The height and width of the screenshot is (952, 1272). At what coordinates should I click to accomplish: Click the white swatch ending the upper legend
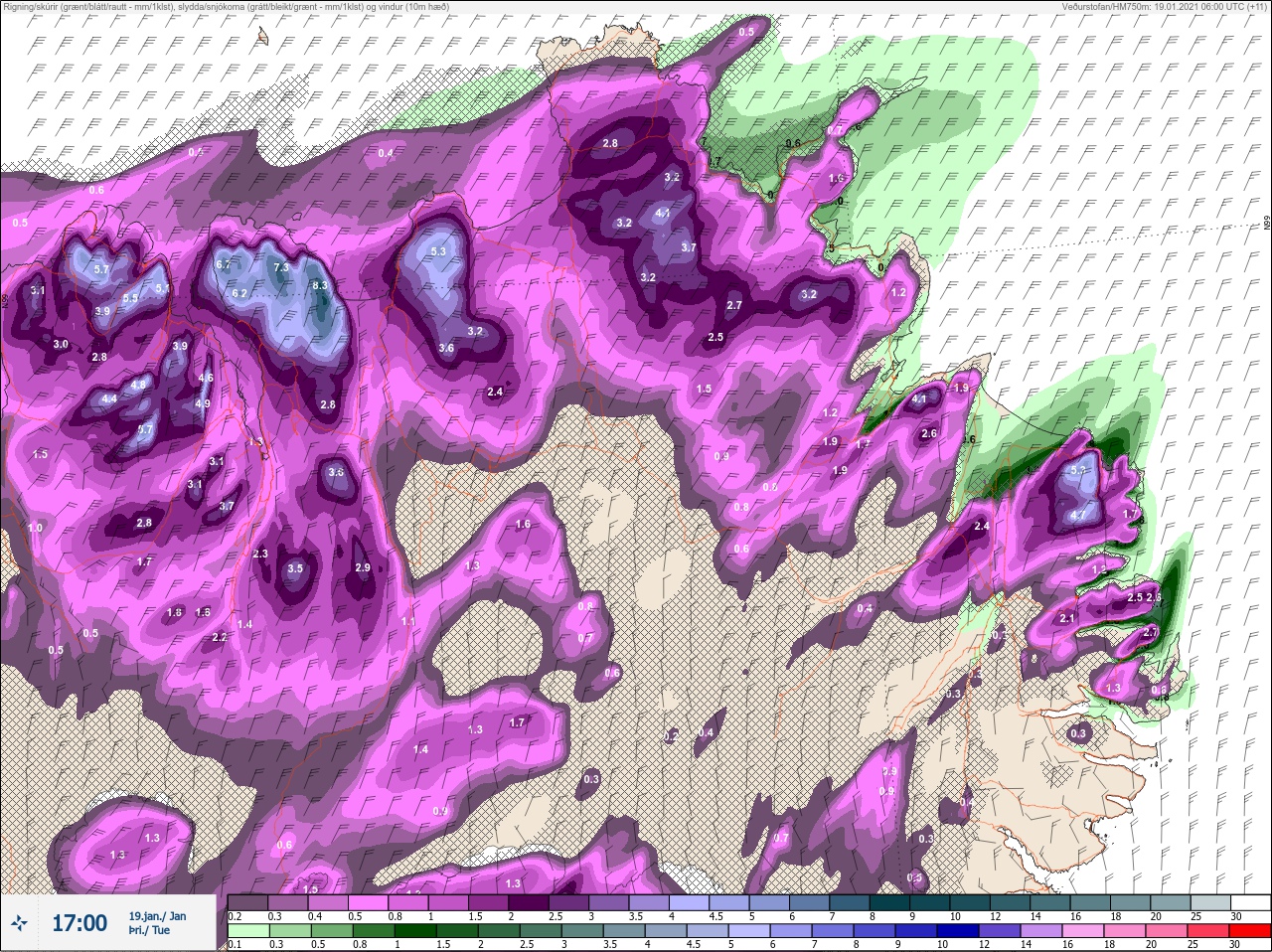(1250, 902)
